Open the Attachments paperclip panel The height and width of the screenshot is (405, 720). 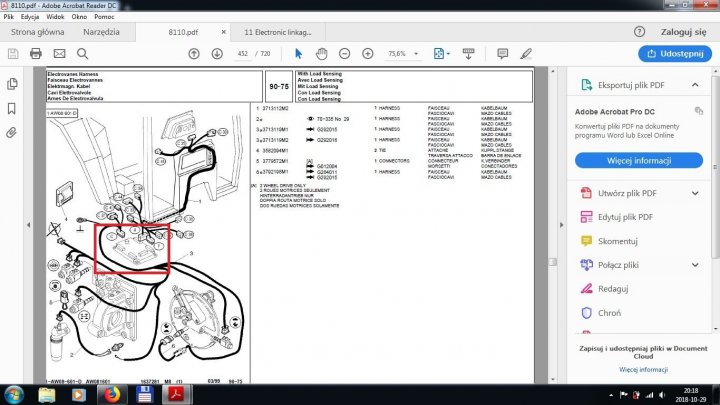[x=12, y=132]
